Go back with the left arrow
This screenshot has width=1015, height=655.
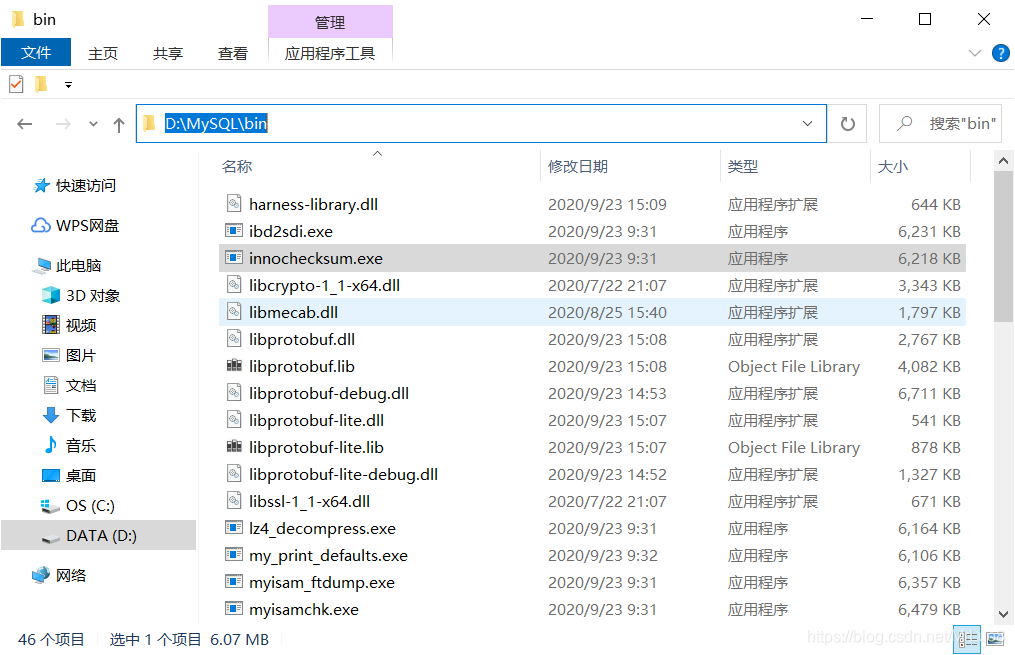click(25, 124)
